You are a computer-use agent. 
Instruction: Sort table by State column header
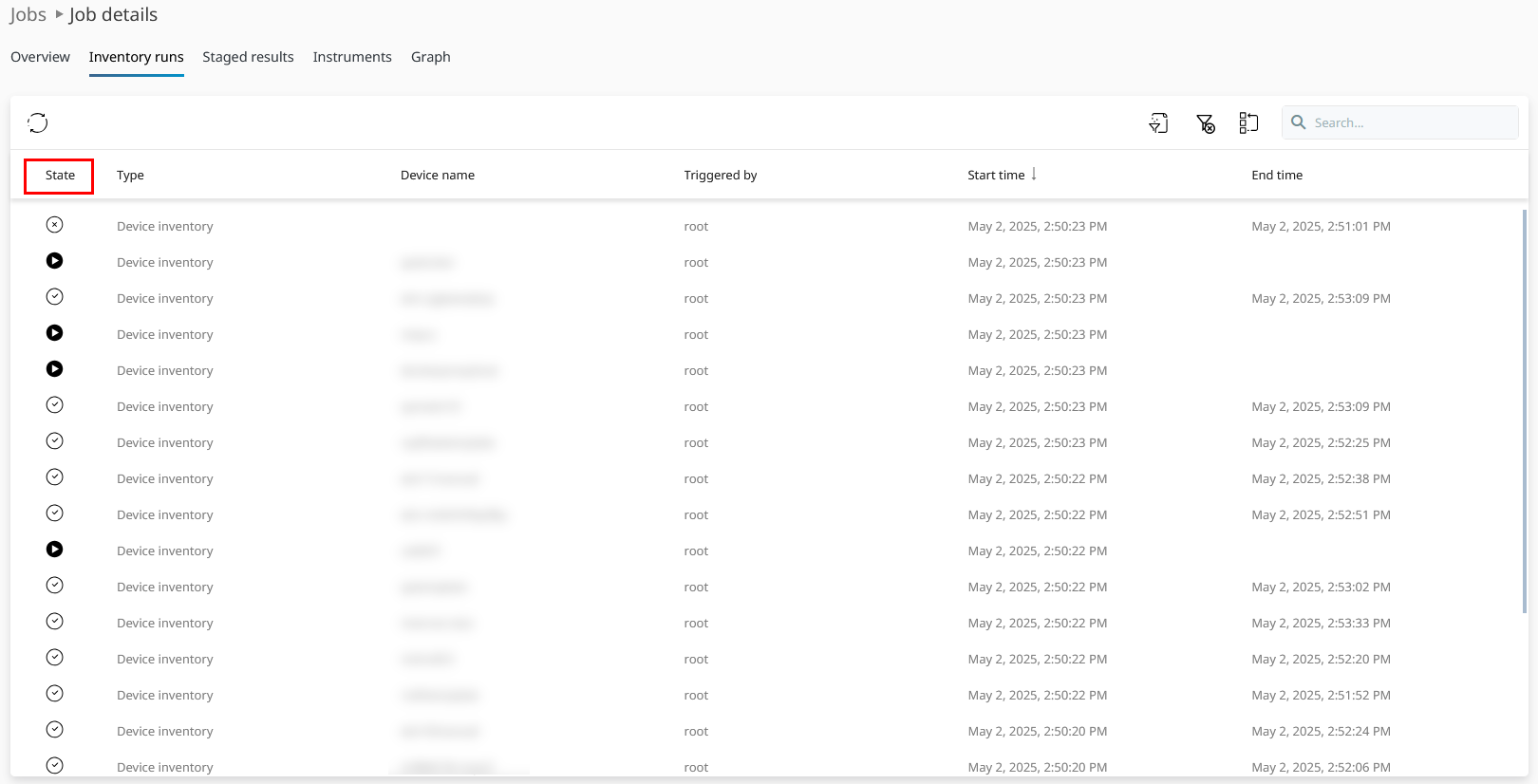pos(60,176)
